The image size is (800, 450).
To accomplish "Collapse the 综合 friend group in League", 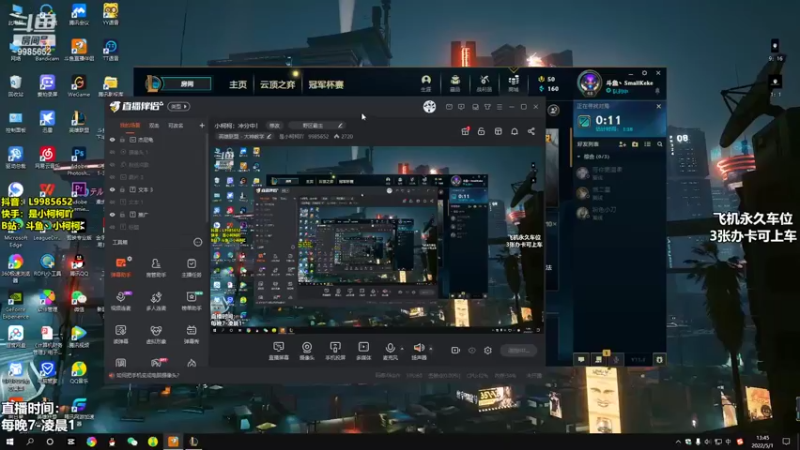I will coord(579,157).
